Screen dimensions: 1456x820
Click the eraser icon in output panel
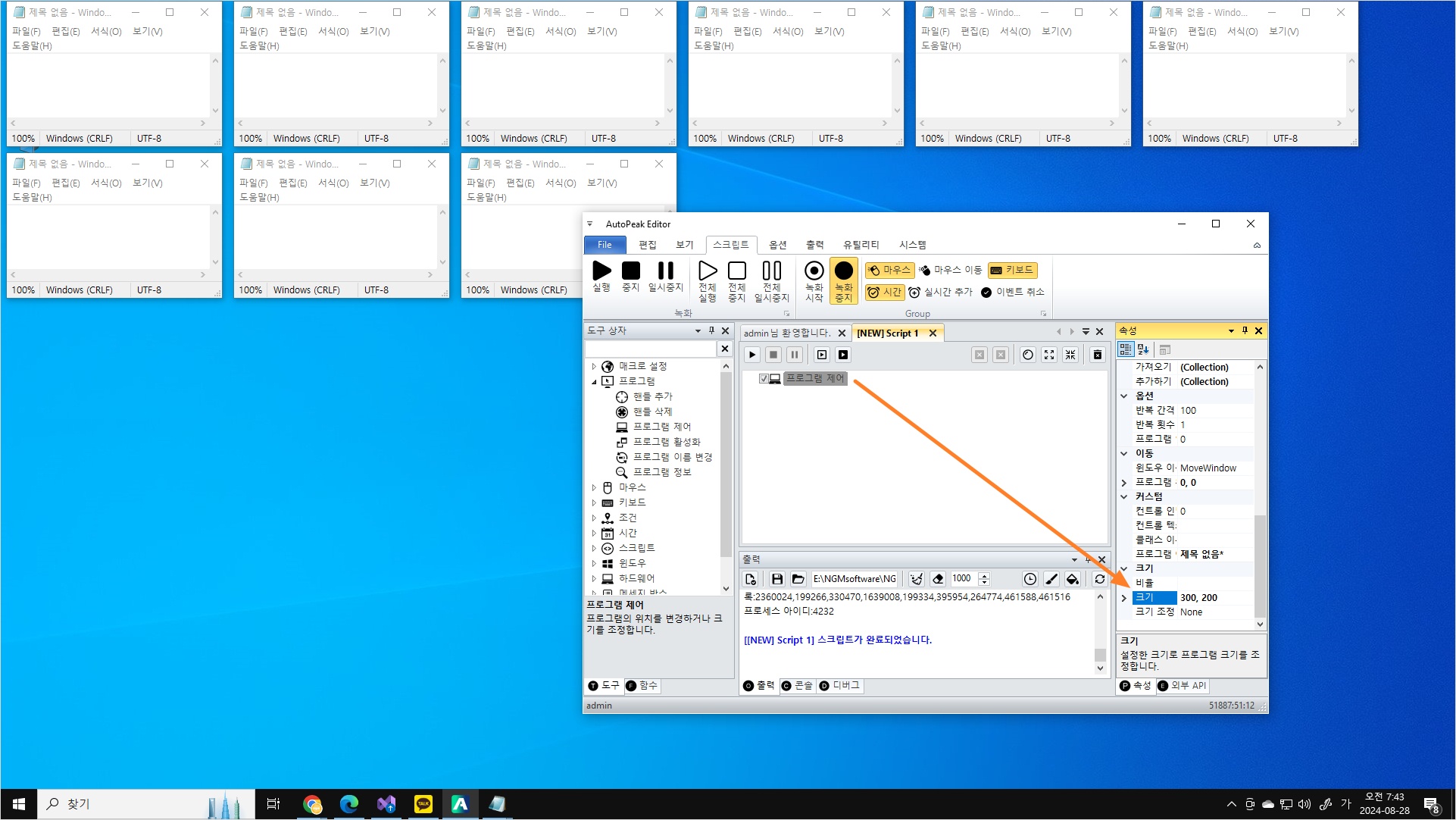coord(938,579)
